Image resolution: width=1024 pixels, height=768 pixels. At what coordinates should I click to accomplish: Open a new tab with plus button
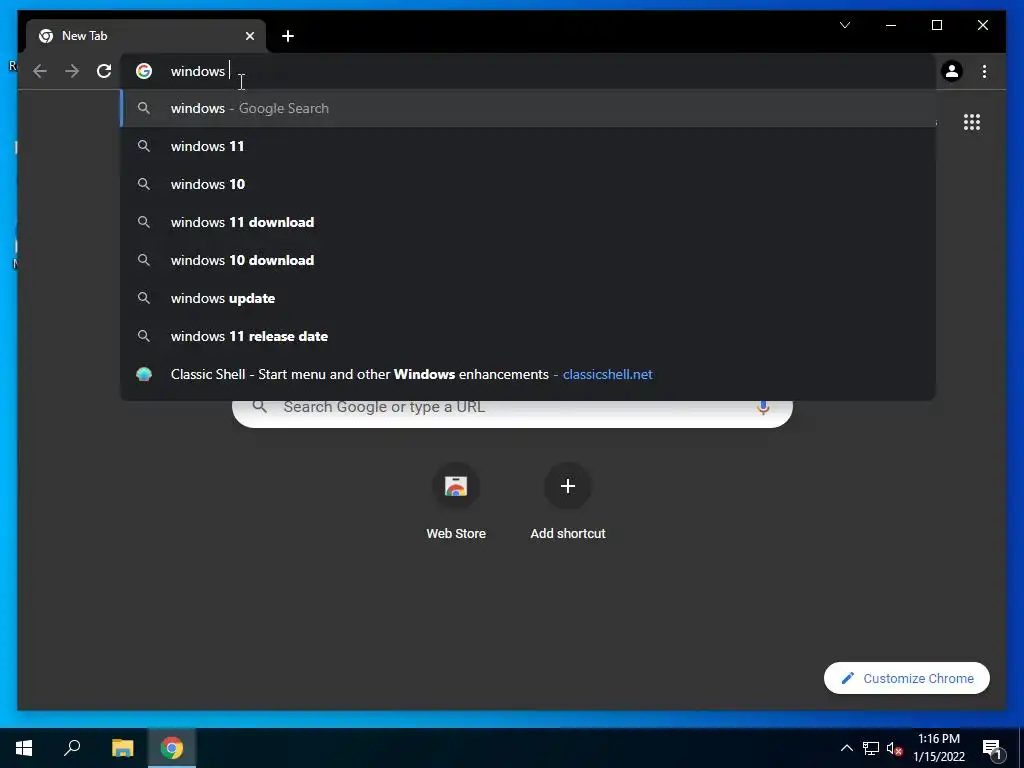288,36
